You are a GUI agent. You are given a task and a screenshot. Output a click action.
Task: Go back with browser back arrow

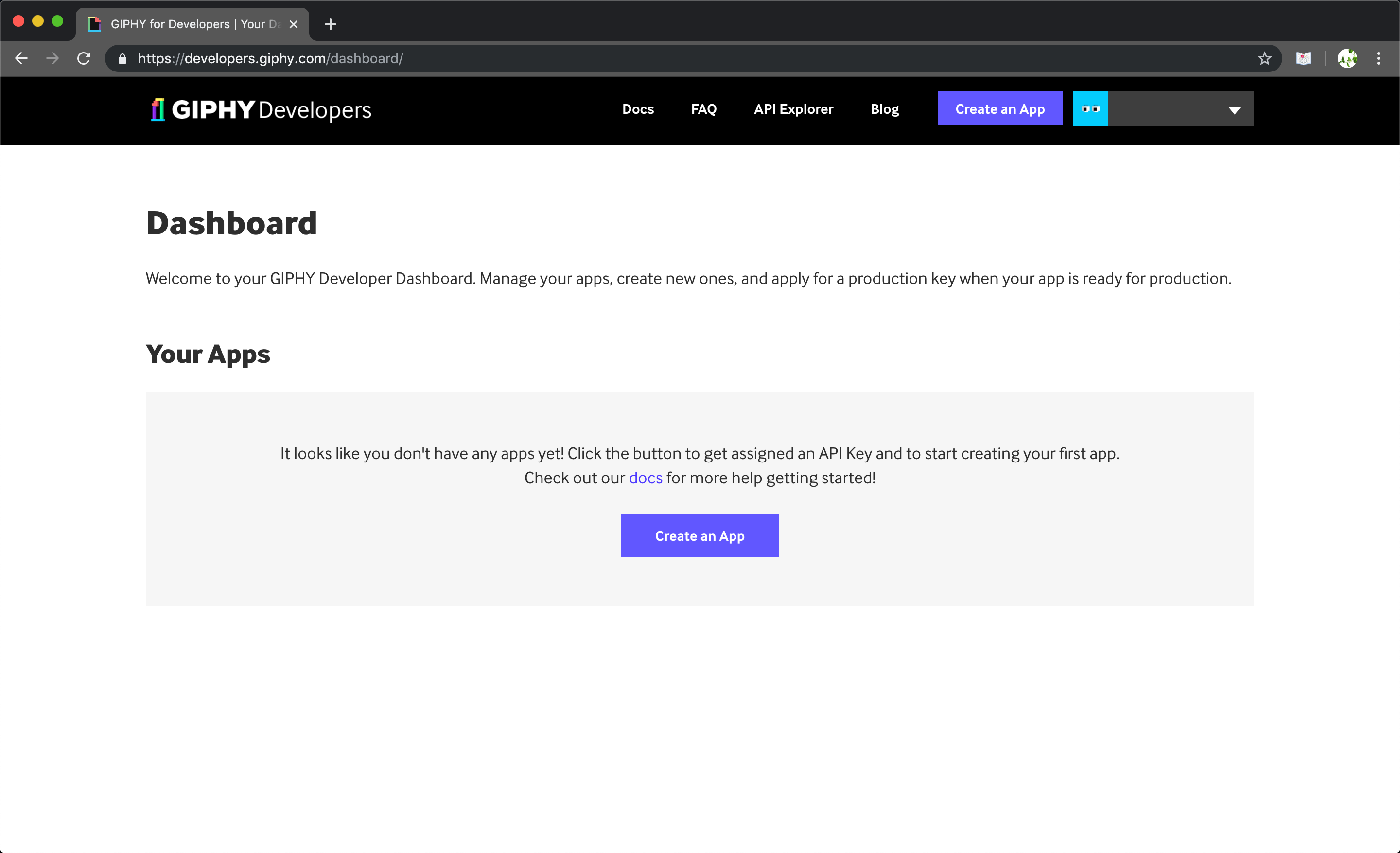[21, 58]
